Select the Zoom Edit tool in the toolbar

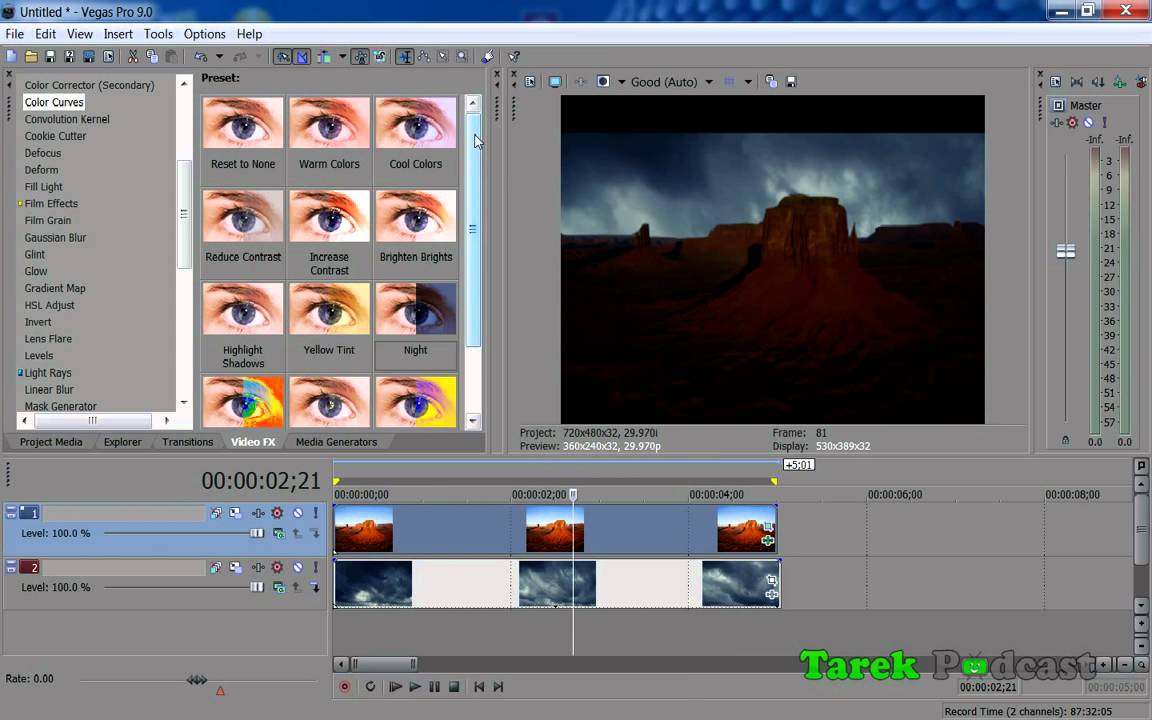click(x=462, y=57)
